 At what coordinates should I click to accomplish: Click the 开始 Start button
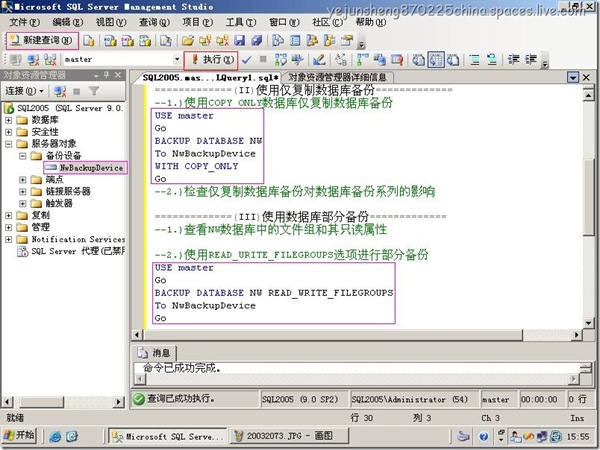[x=20, y=435]
